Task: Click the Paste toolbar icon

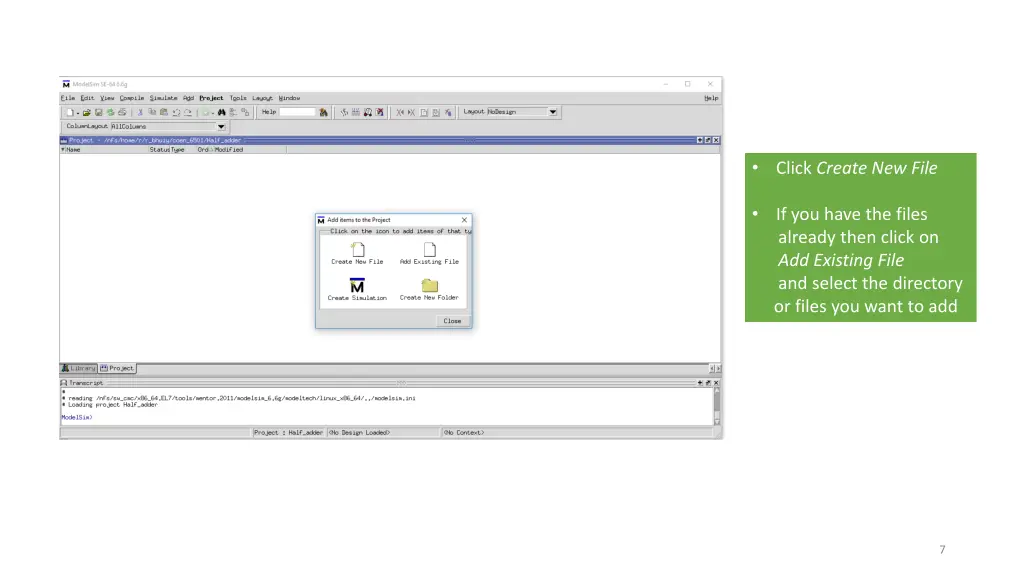Action: (x=164, y=112)
